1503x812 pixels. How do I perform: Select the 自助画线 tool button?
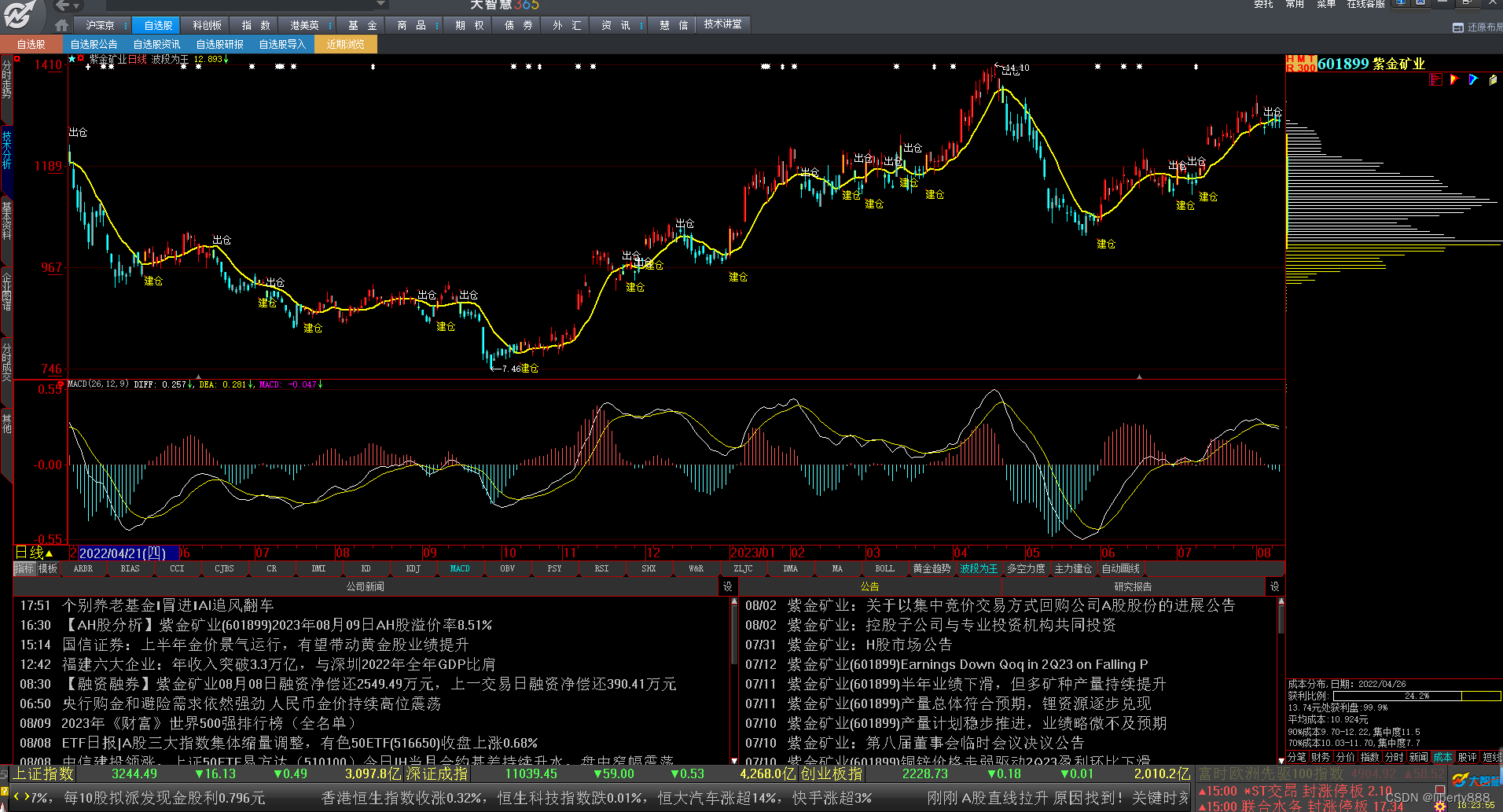(1120, 568)
